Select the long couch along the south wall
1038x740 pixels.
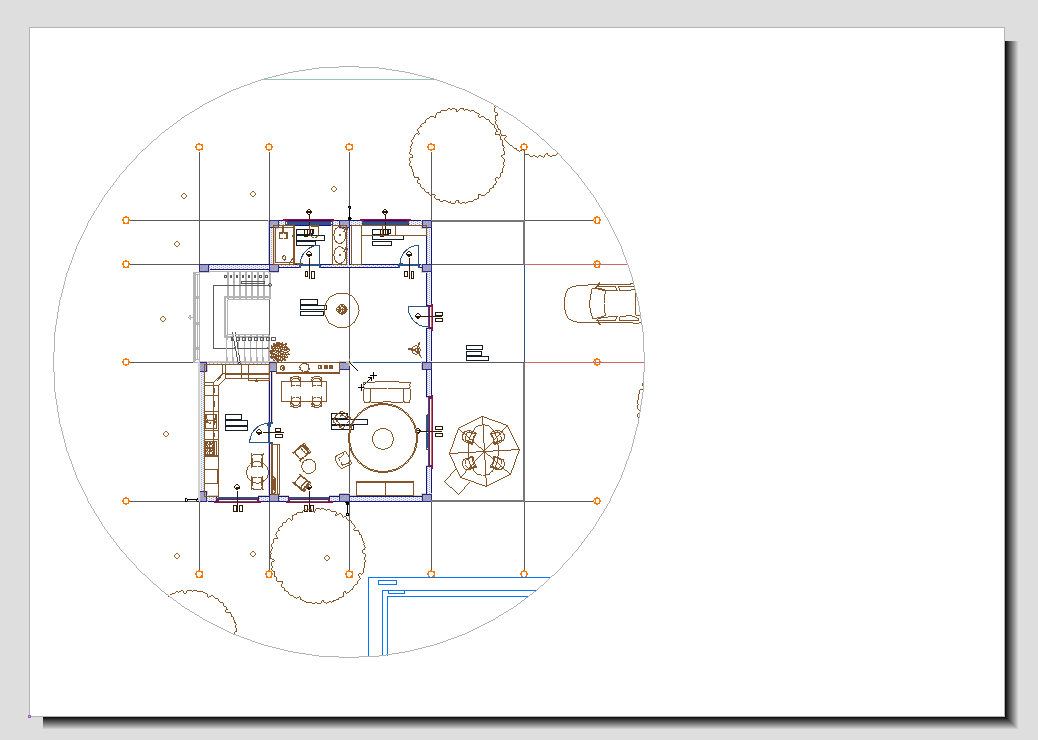pyautogui.click(x=385, y=488)
